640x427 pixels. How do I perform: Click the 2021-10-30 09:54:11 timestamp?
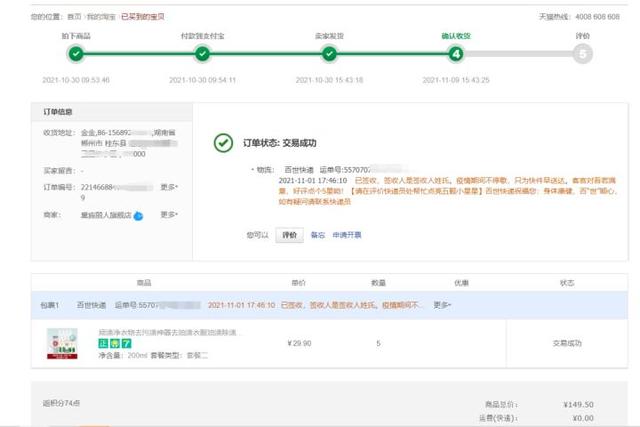click(x=202, y=80)
